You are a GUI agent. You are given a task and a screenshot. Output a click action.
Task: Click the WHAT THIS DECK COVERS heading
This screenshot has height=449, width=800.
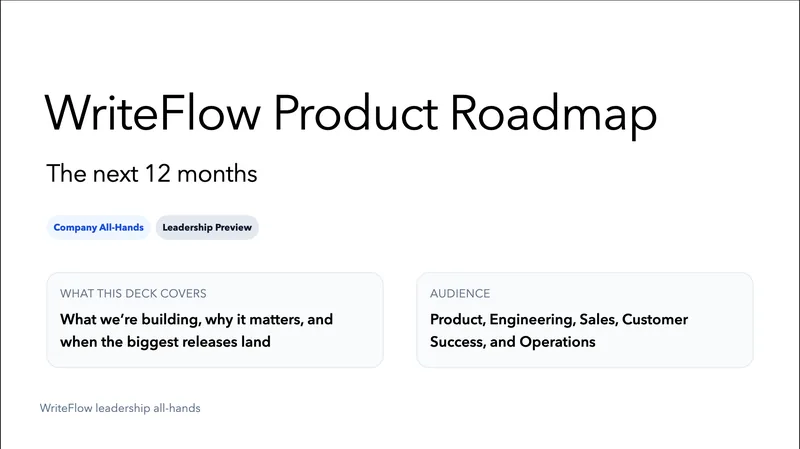click(x=133, y=293)
